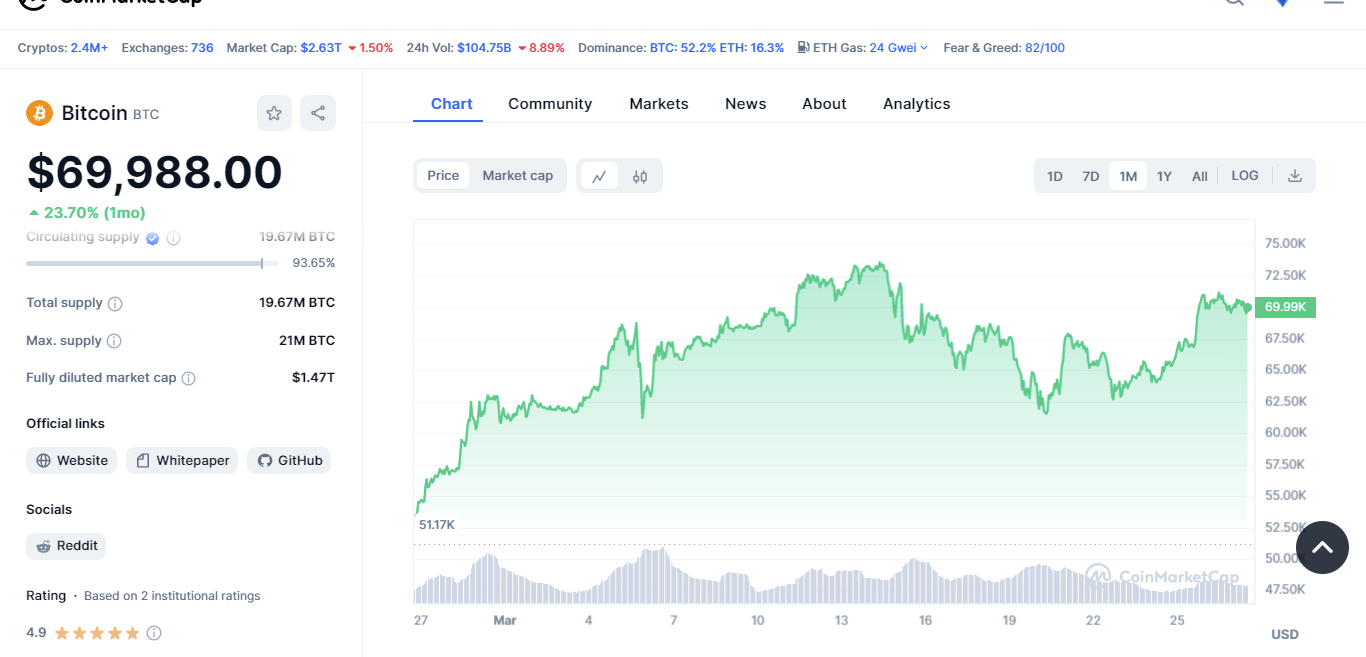Set chart range to 1M
1366x657 pixels.
[1128, 176]
